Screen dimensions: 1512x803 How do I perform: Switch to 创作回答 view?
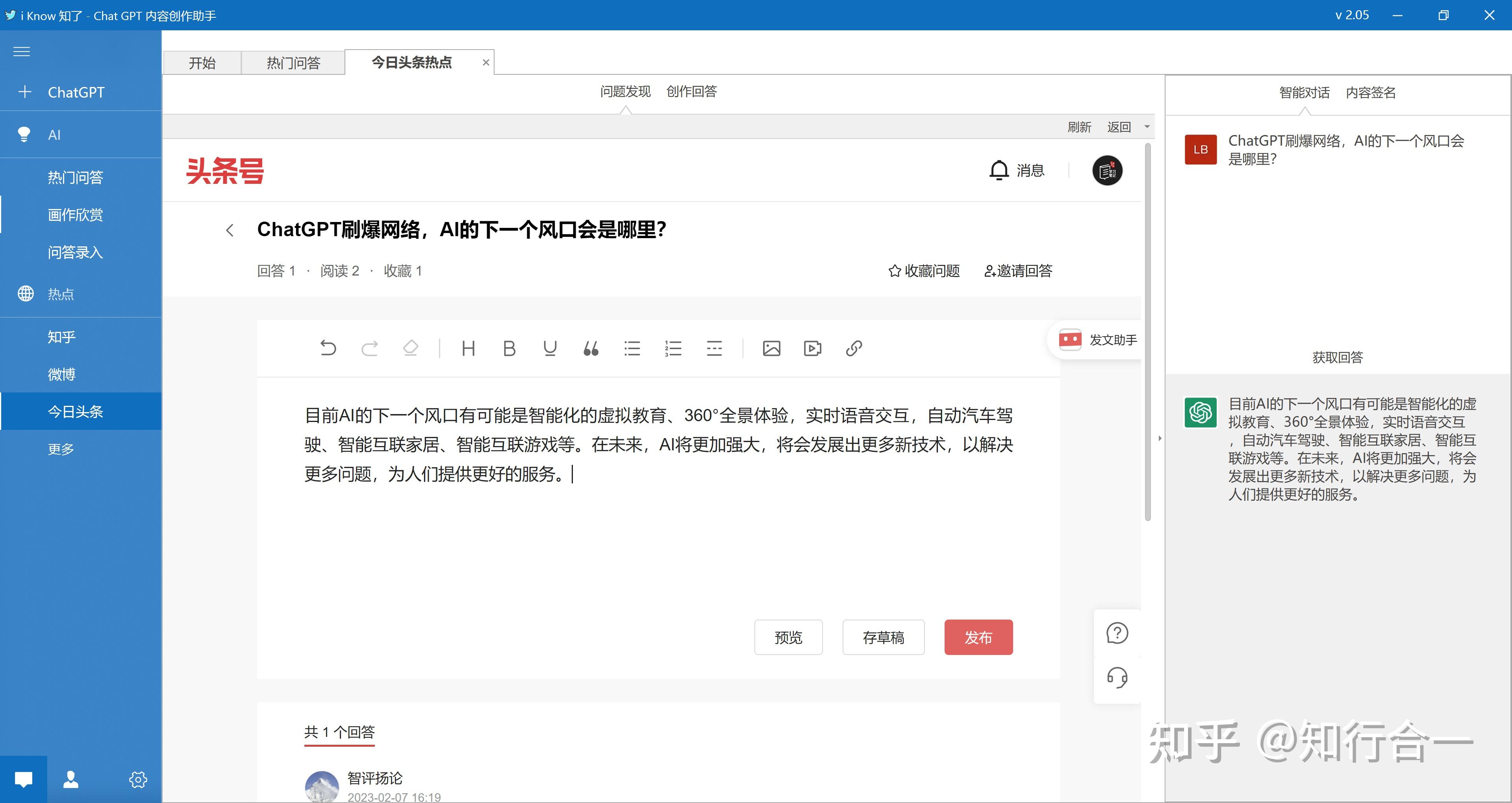[691, 92]
